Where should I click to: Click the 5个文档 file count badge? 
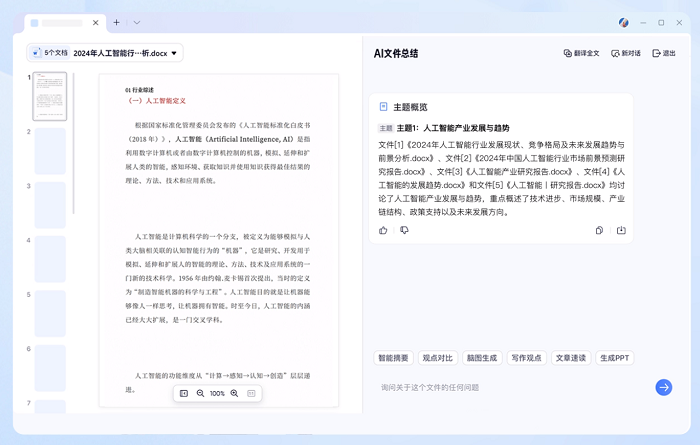click(48, 53)
